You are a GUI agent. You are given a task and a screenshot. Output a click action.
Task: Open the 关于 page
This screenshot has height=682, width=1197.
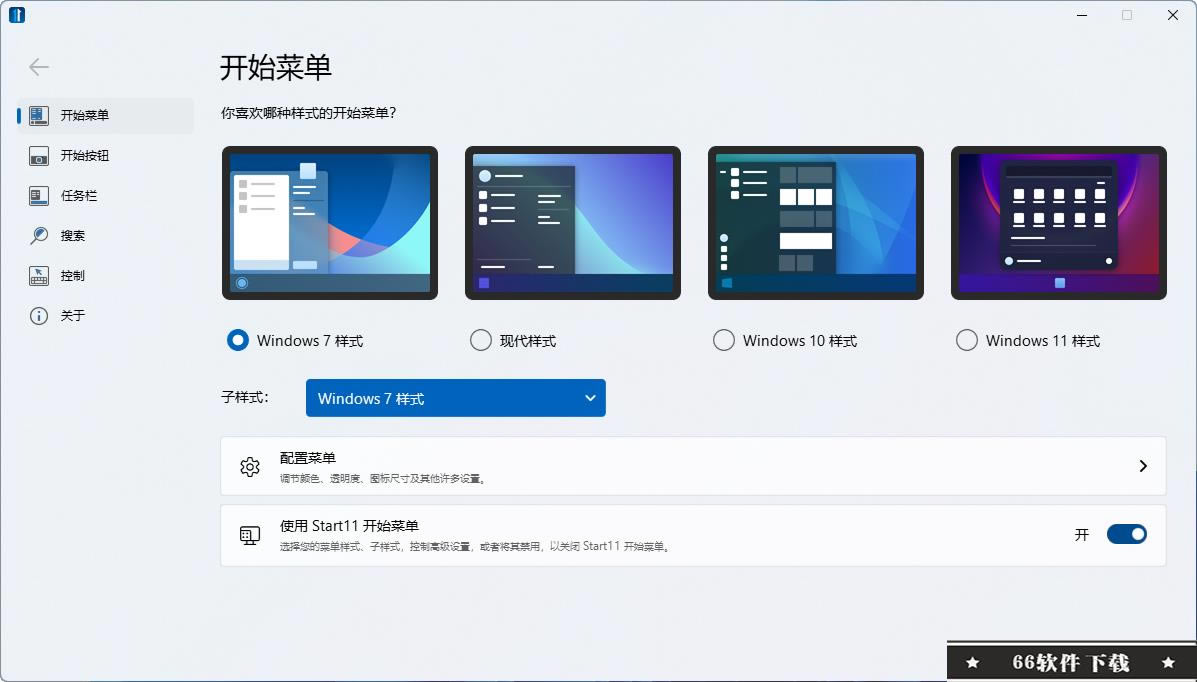105,315
